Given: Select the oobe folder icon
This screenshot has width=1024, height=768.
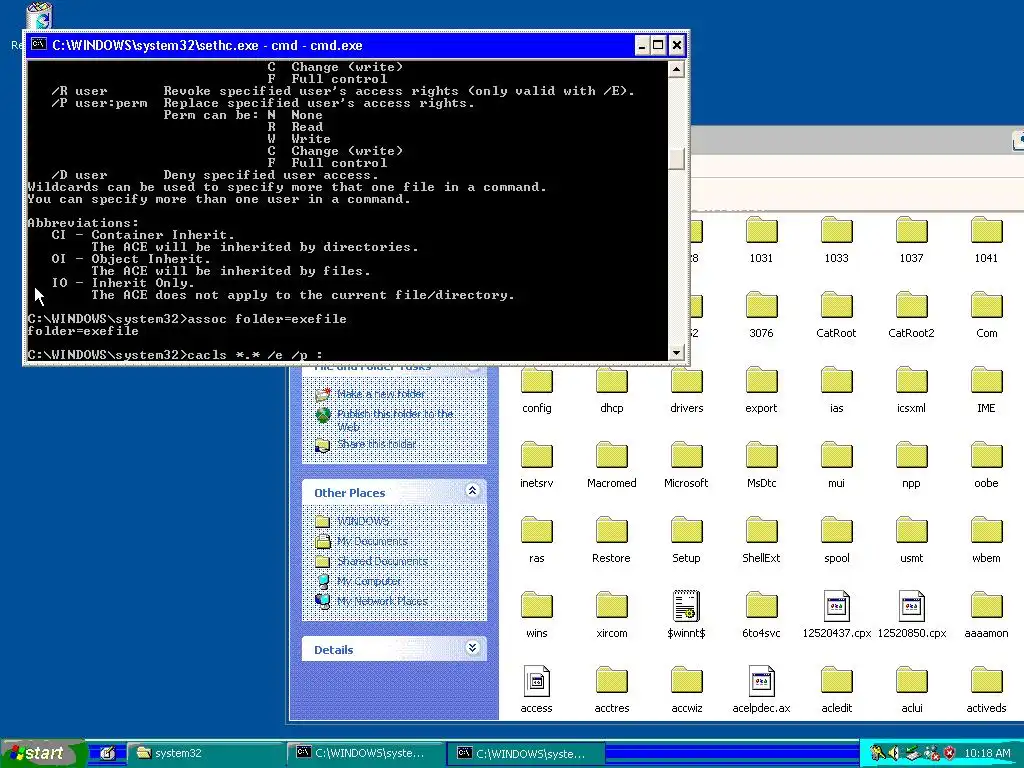Looking at the screenshot, I should pos(987,456).
